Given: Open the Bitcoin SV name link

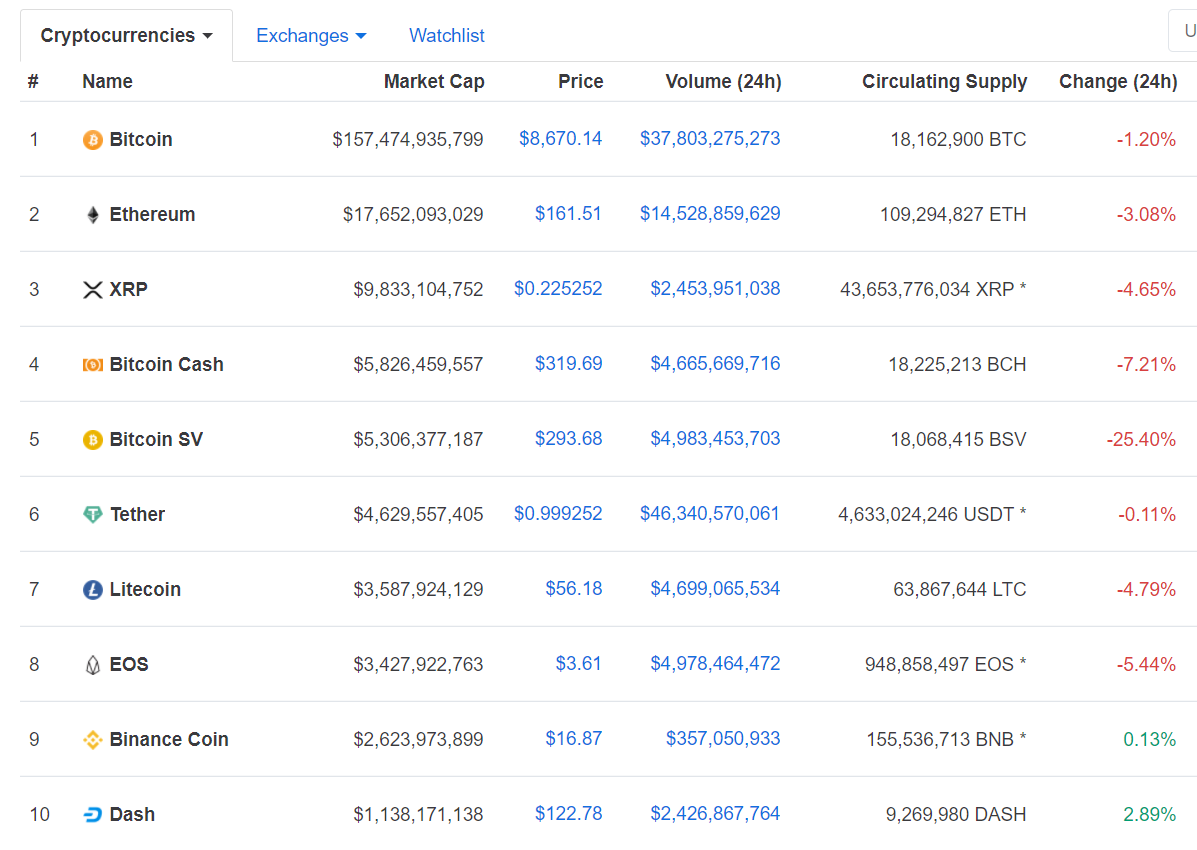Looking at the screenshot, I should click(x=156, y=440).
